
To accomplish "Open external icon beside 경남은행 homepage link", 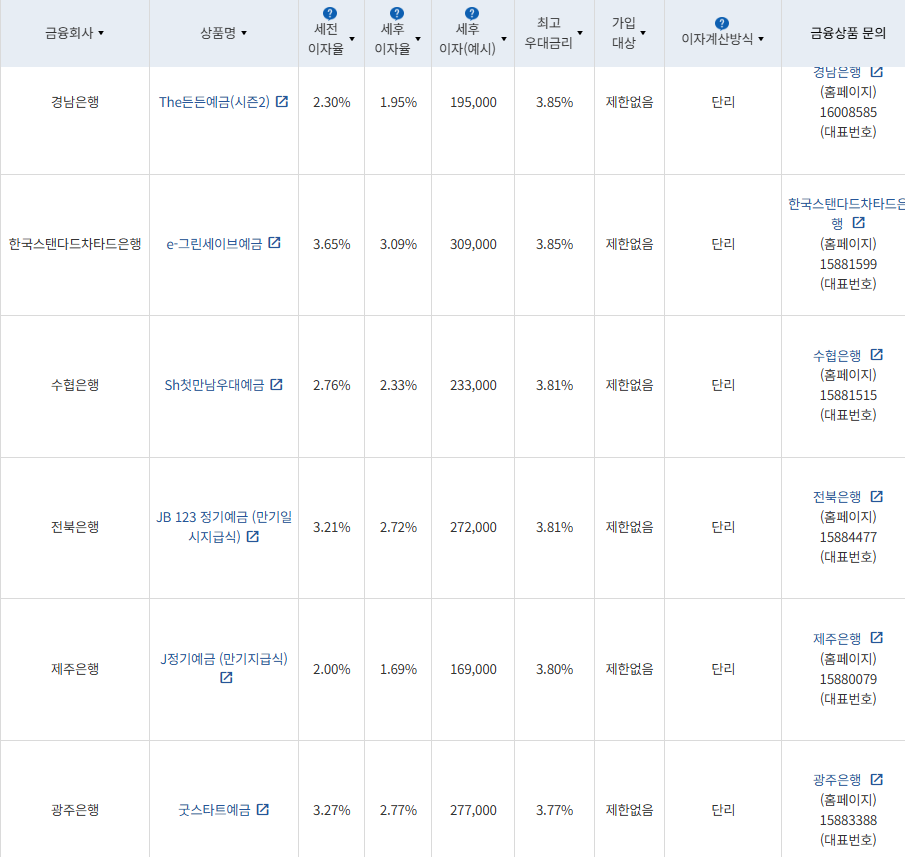I will 877,72.
